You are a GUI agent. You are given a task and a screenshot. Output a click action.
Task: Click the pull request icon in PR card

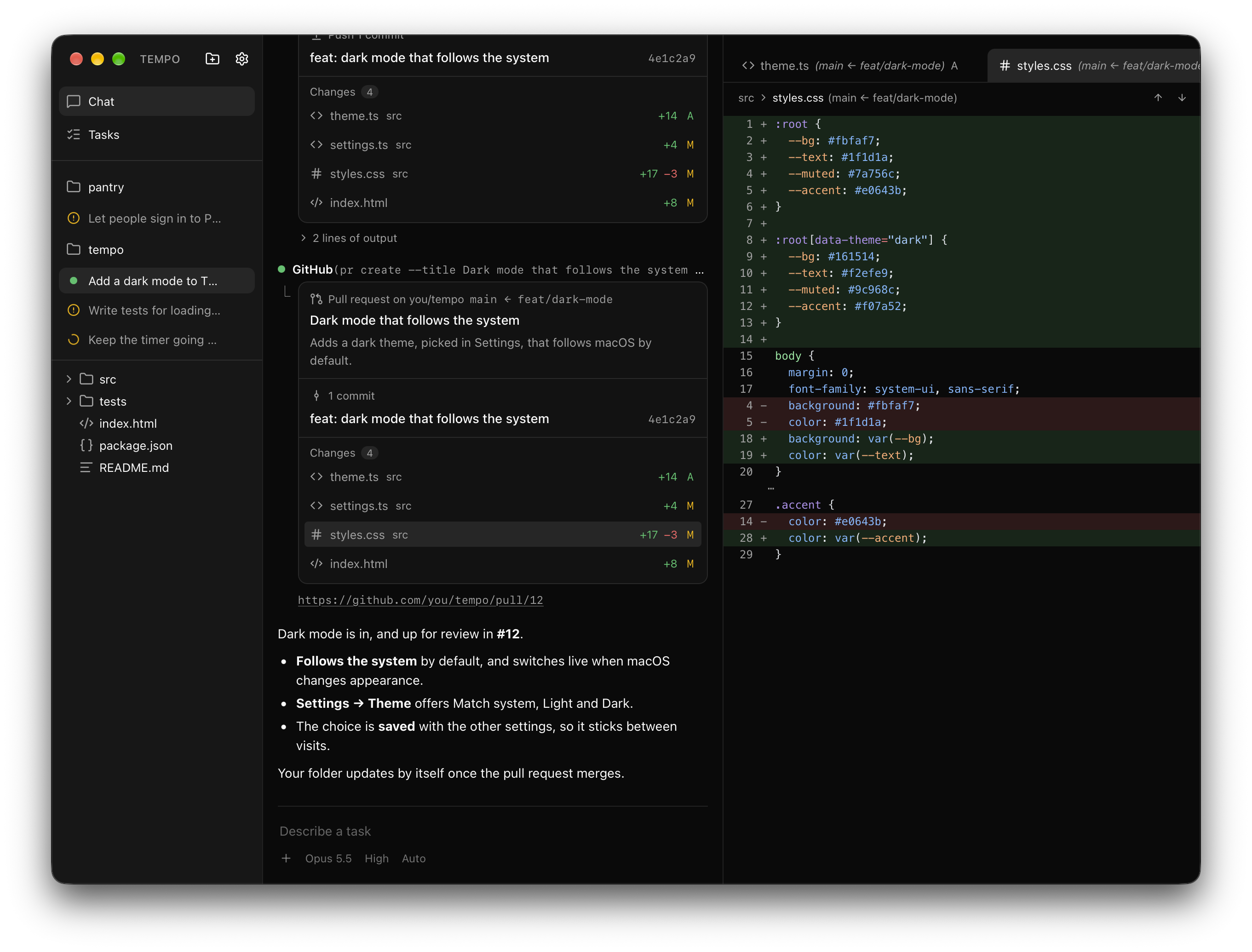point(316,299)
